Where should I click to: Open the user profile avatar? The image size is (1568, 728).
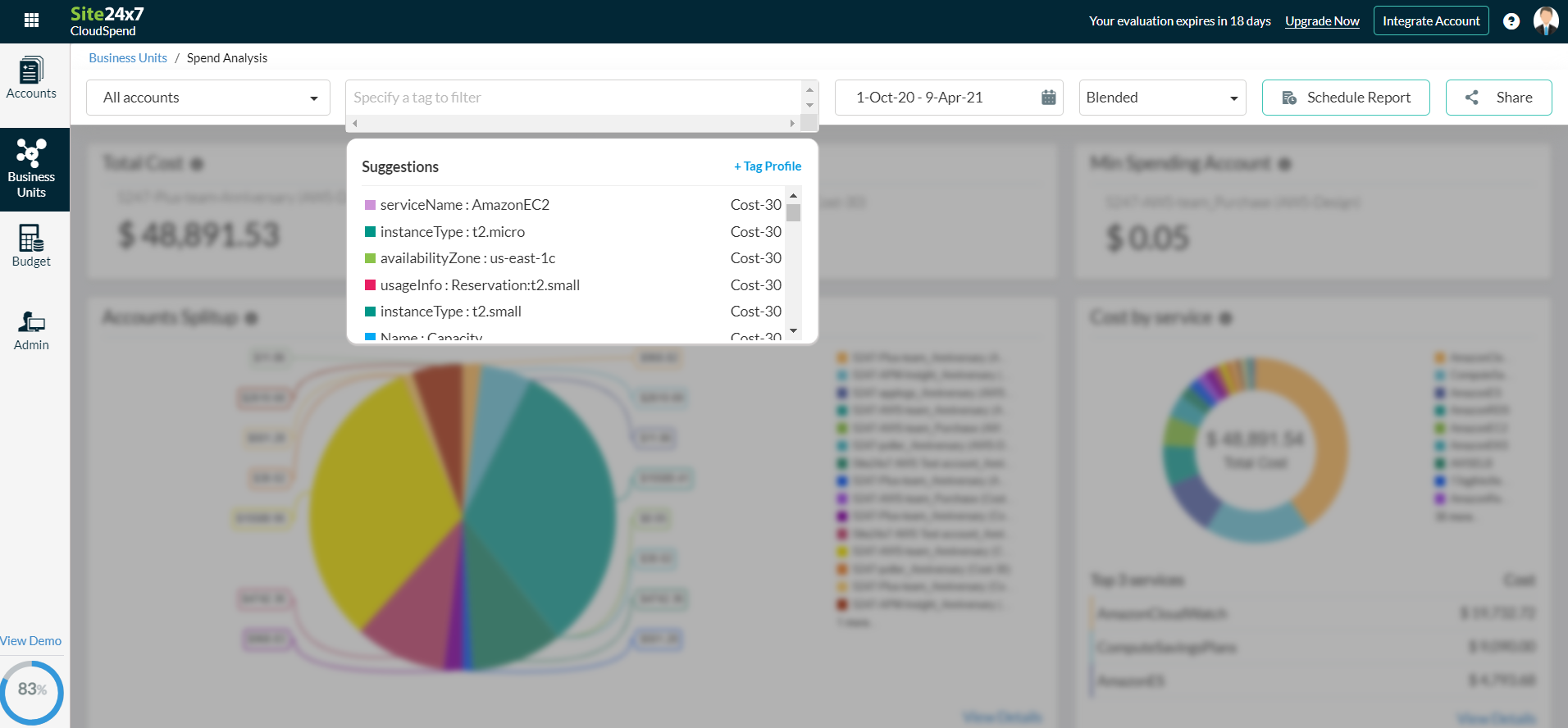point(1546,20)
